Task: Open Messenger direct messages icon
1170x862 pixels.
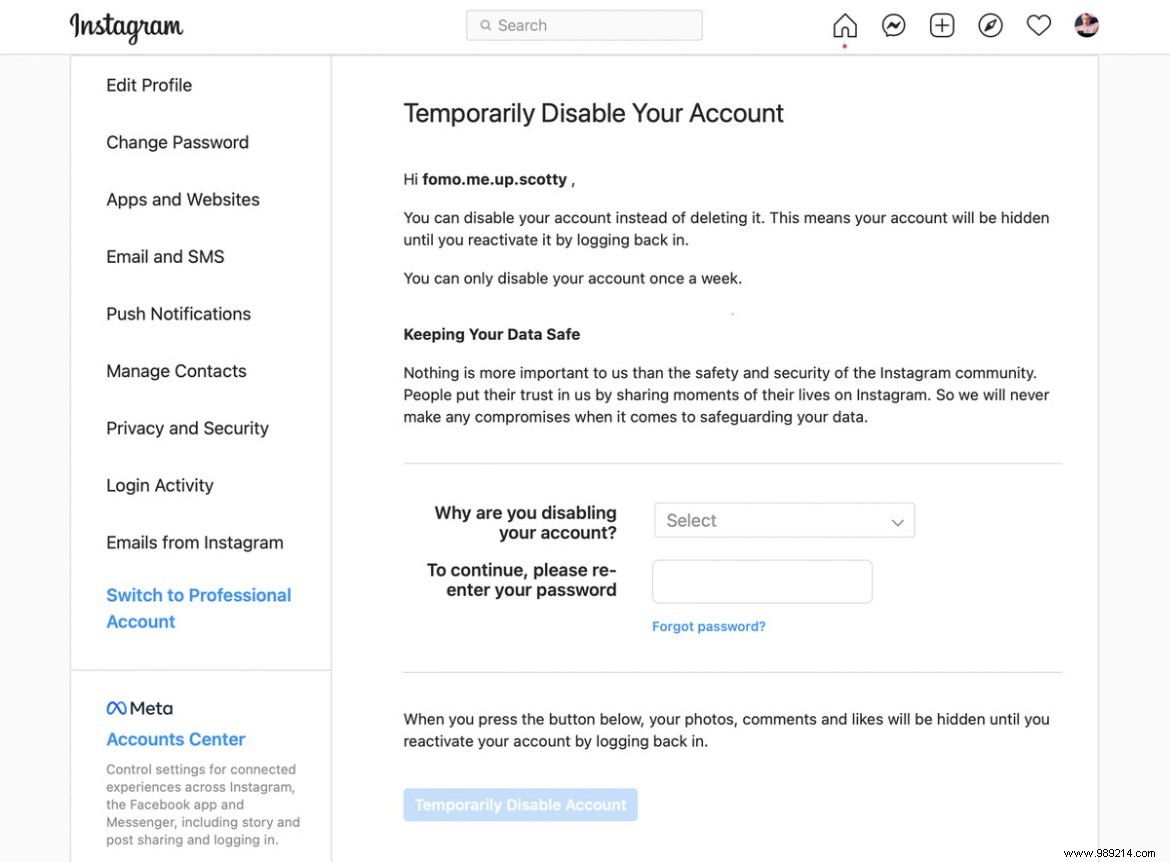Action: coord(892,25)
